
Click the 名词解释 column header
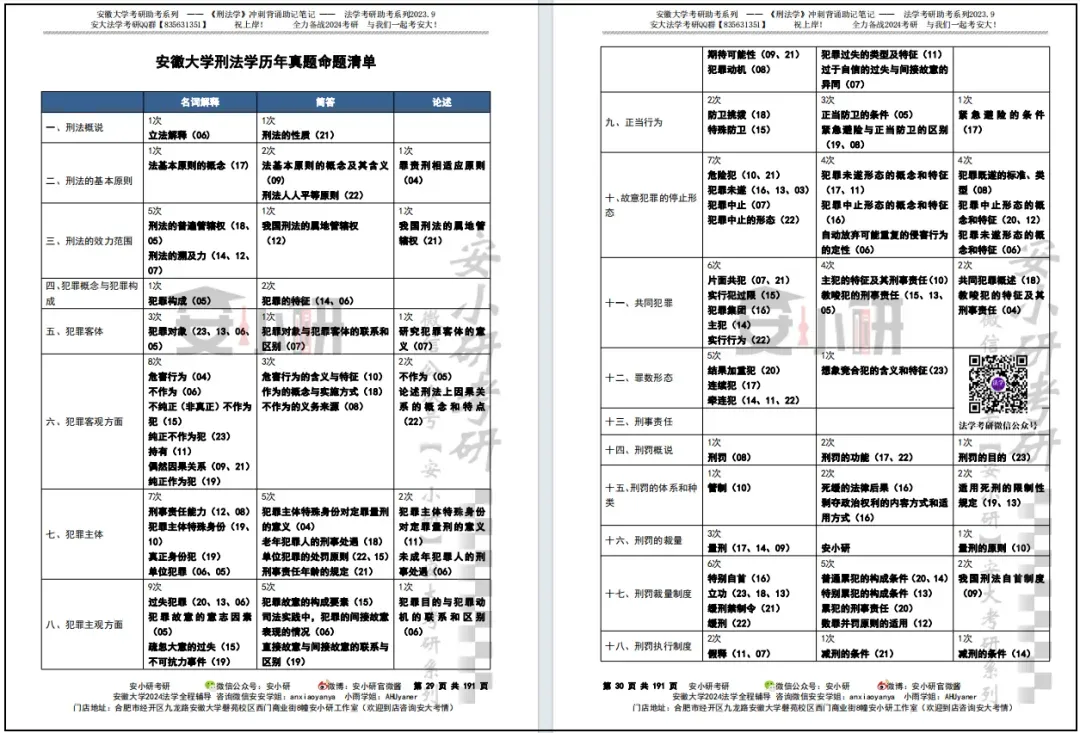200,102
